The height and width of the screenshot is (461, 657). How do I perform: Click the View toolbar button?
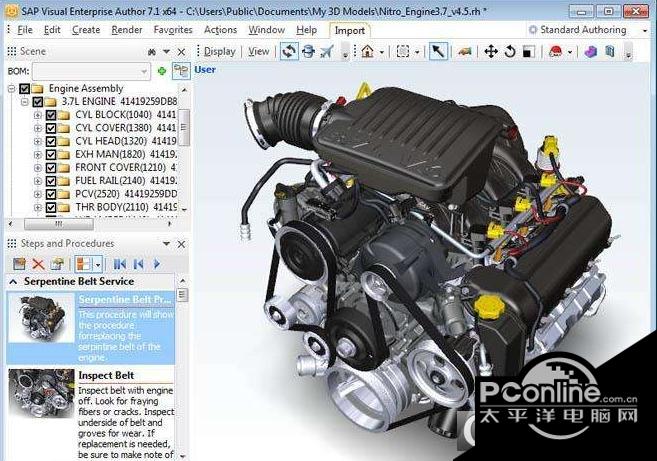(259, 52)
